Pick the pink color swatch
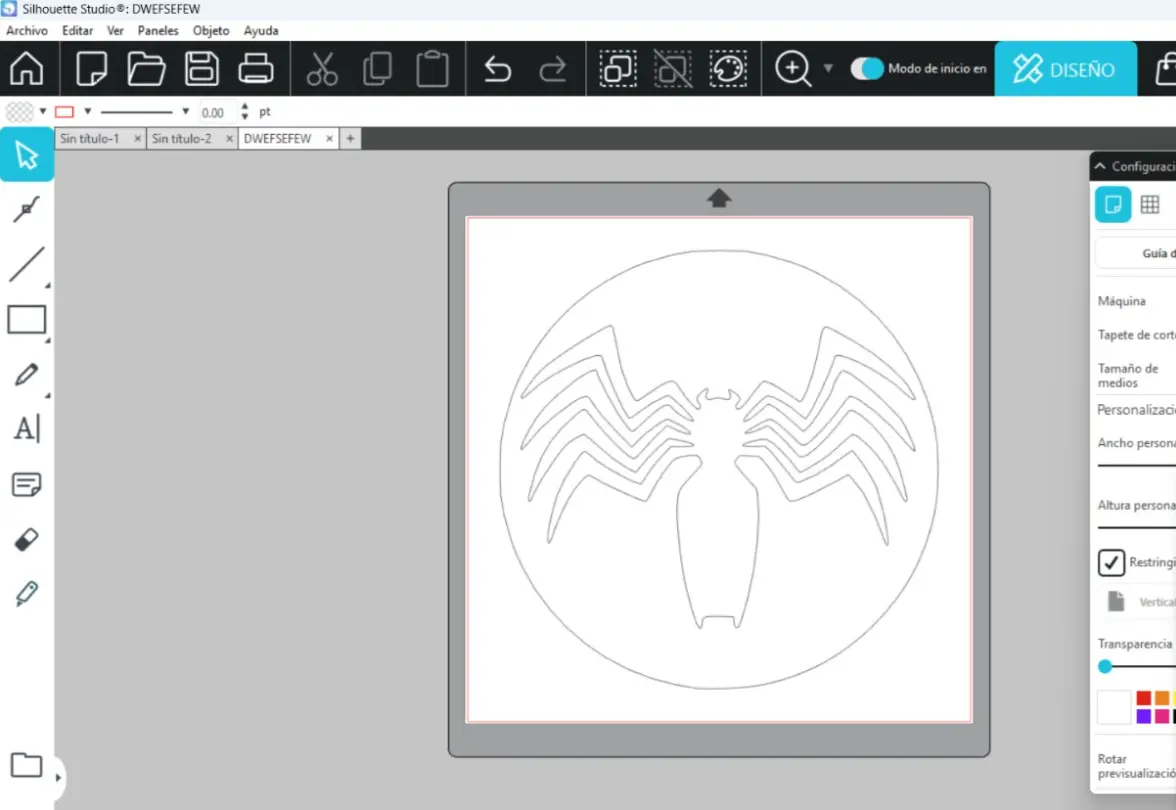Screen dimensions: 1176x810 click(x=1162, y=716)
